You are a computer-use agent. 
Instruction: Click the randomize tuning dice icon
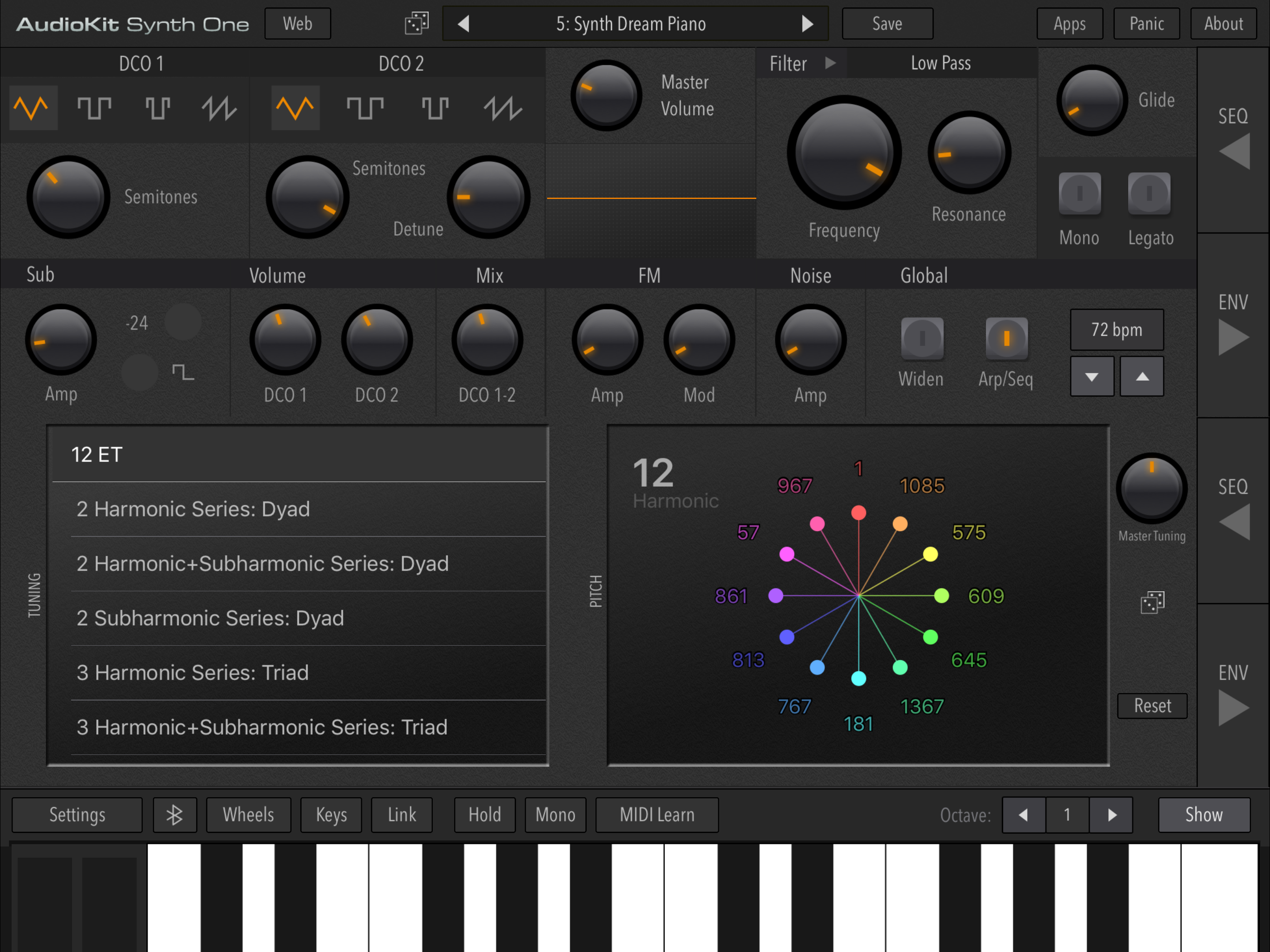[1152, 602]
